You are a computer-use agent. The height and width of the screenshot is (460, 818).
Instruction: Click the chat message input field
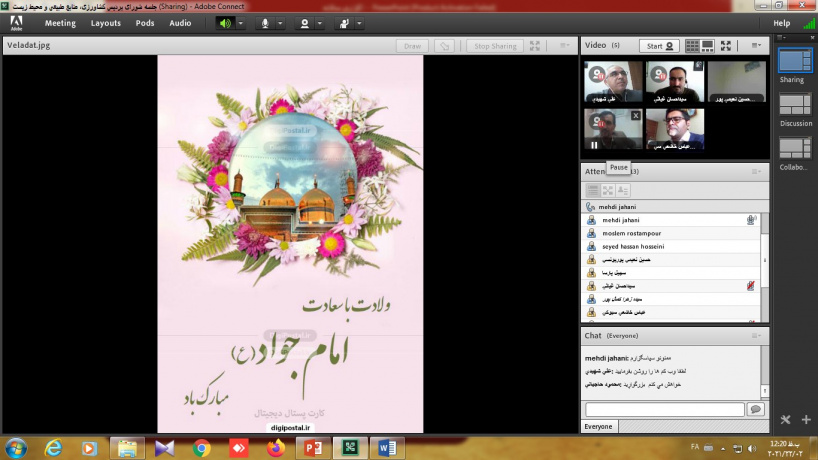point(665,409)
